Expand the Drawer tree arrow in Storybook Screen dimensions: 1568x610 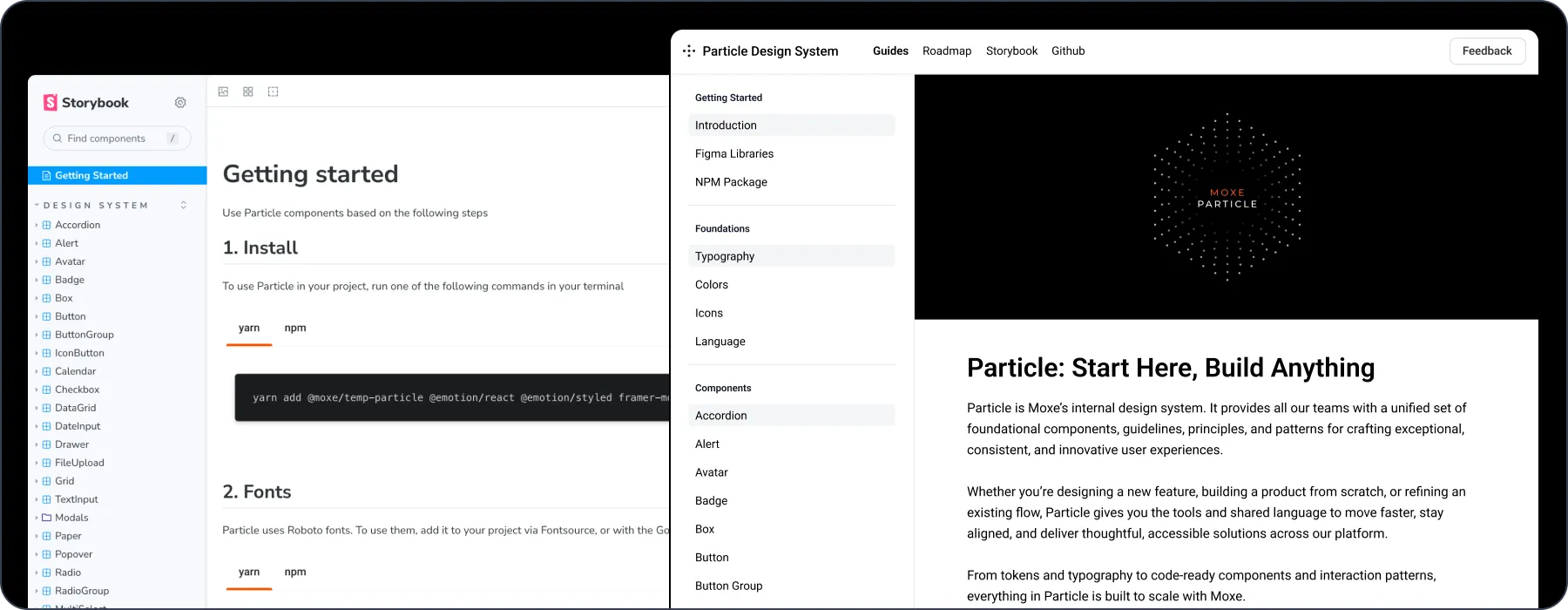pyautogui.click(x=37, y=444)
